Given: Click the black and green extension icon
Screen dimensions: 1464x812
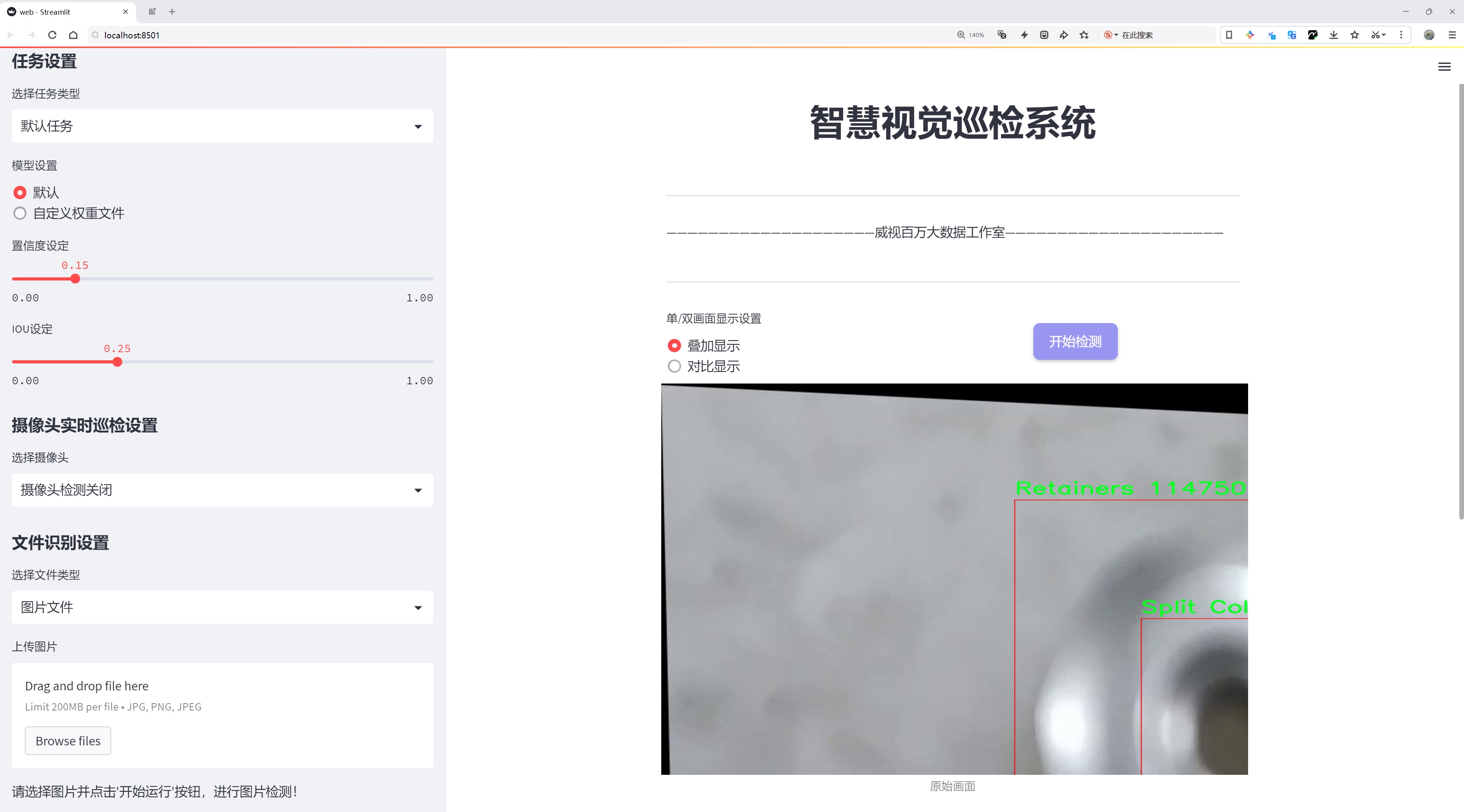Looking at the screenshot, I should (x=1313, y=34).
